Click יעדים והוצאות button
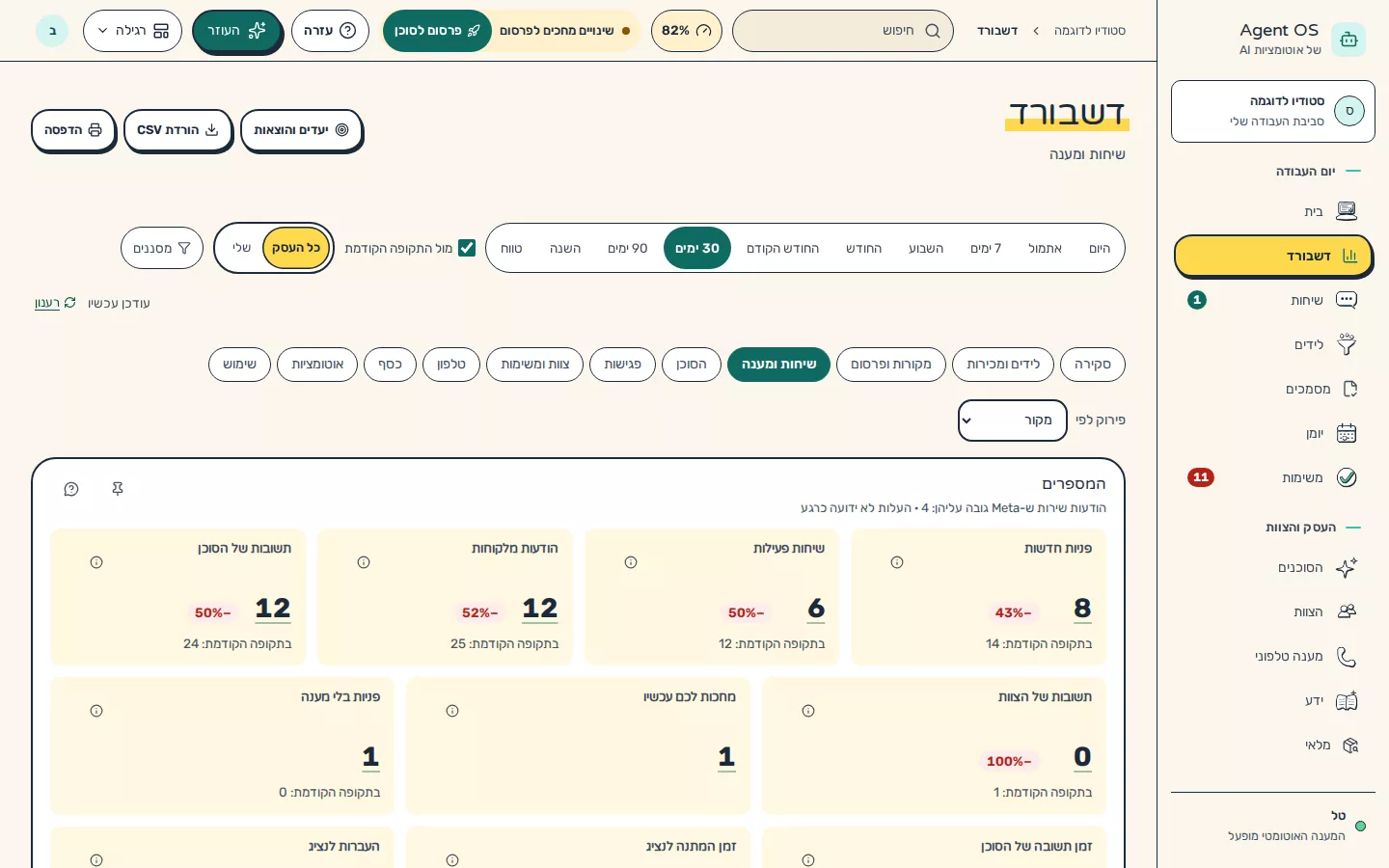This screenshot has height=868, width=1389. [x=301, y=130]
